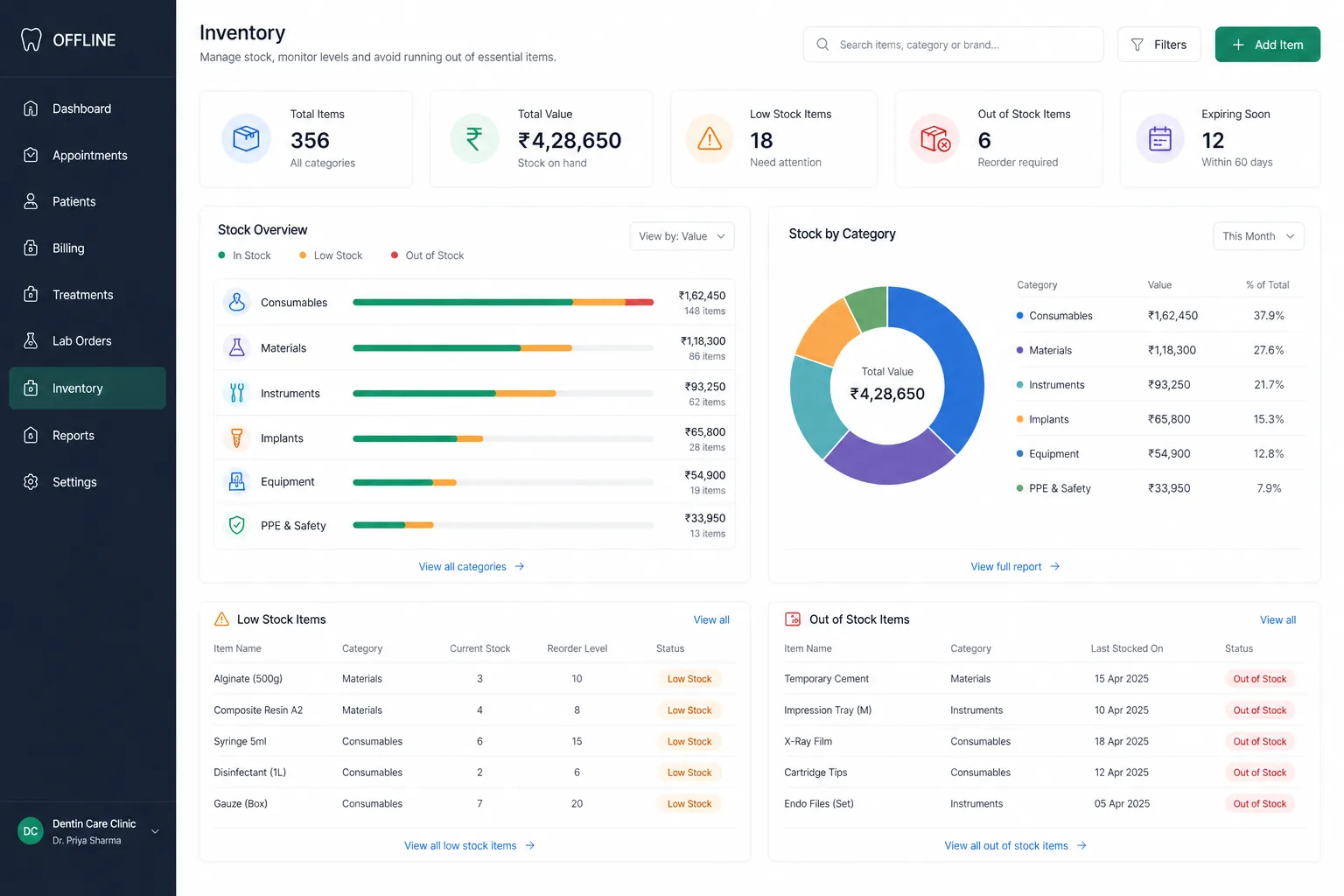Click View all in Out of Stock Items header
The width and height of the screenshot is (1344, 896).
click(x=1277, y=619)
